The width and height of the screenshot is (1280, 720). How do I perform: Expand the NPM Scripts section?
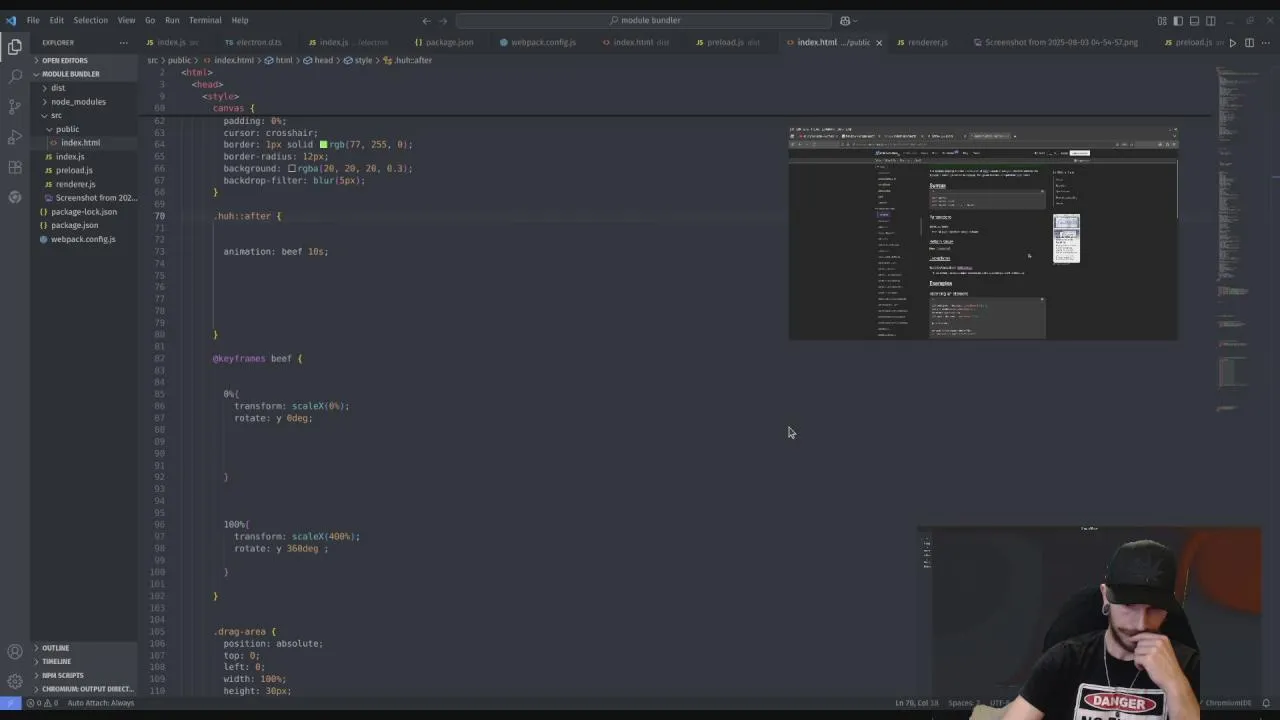62,675
